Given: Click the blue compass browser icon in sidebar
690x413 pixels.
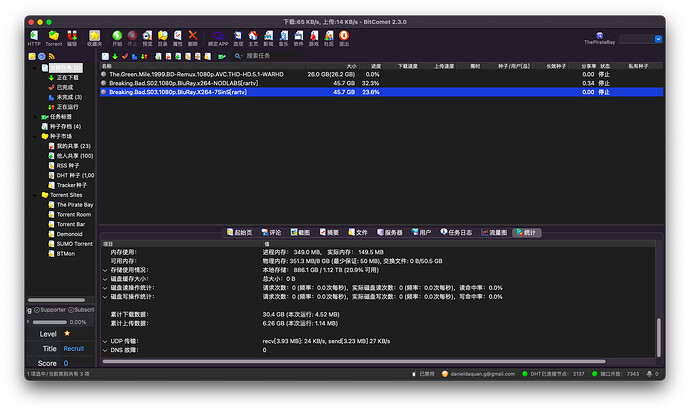Looking at the screenshot, I should click(x=42, y=56).
